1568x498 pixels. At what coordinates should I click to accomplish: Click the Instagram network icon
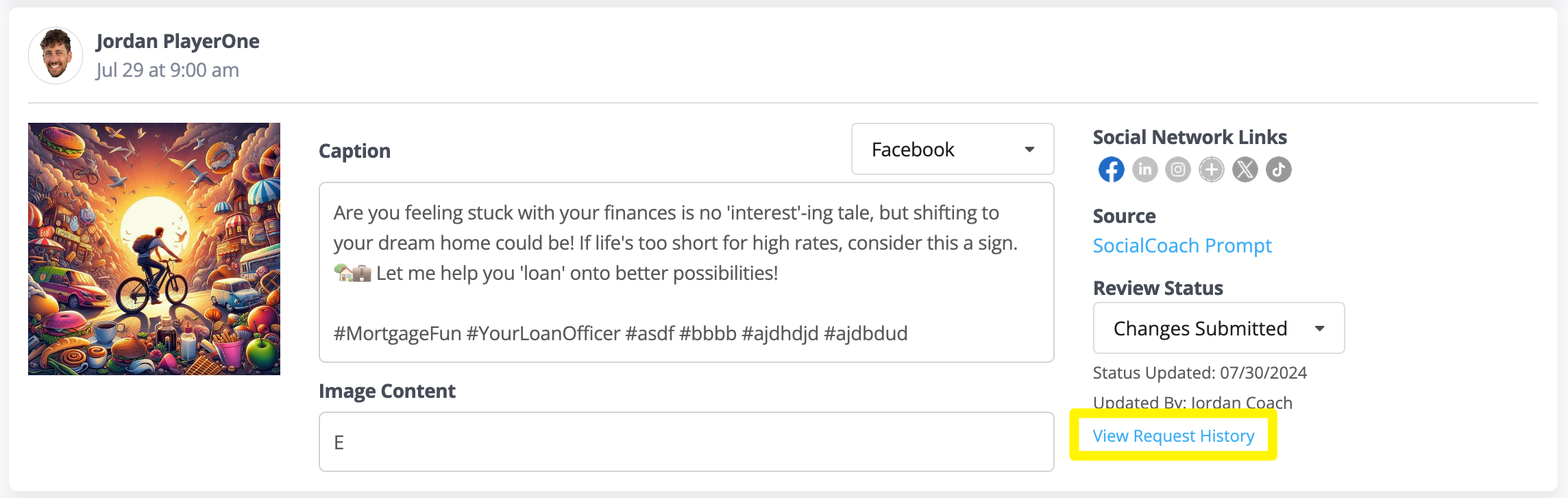[1178, 169]
